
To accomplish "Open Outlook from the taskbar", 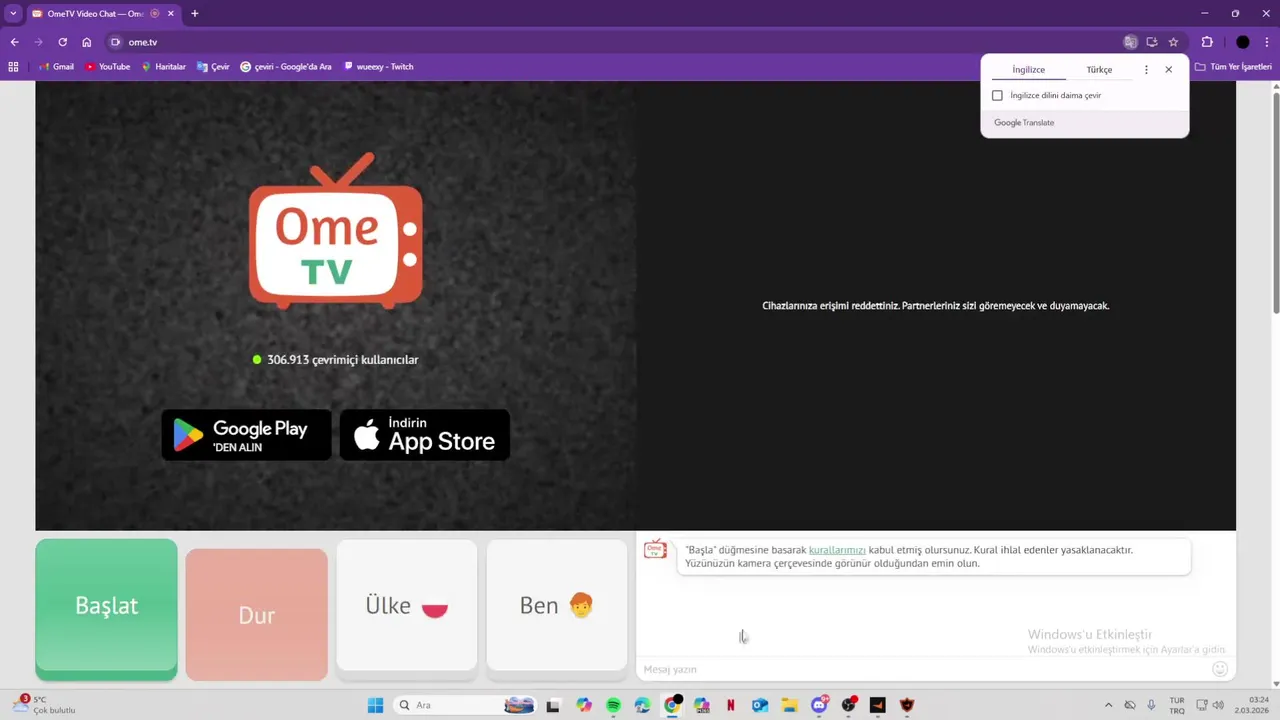I will click(x=760, y=705).
